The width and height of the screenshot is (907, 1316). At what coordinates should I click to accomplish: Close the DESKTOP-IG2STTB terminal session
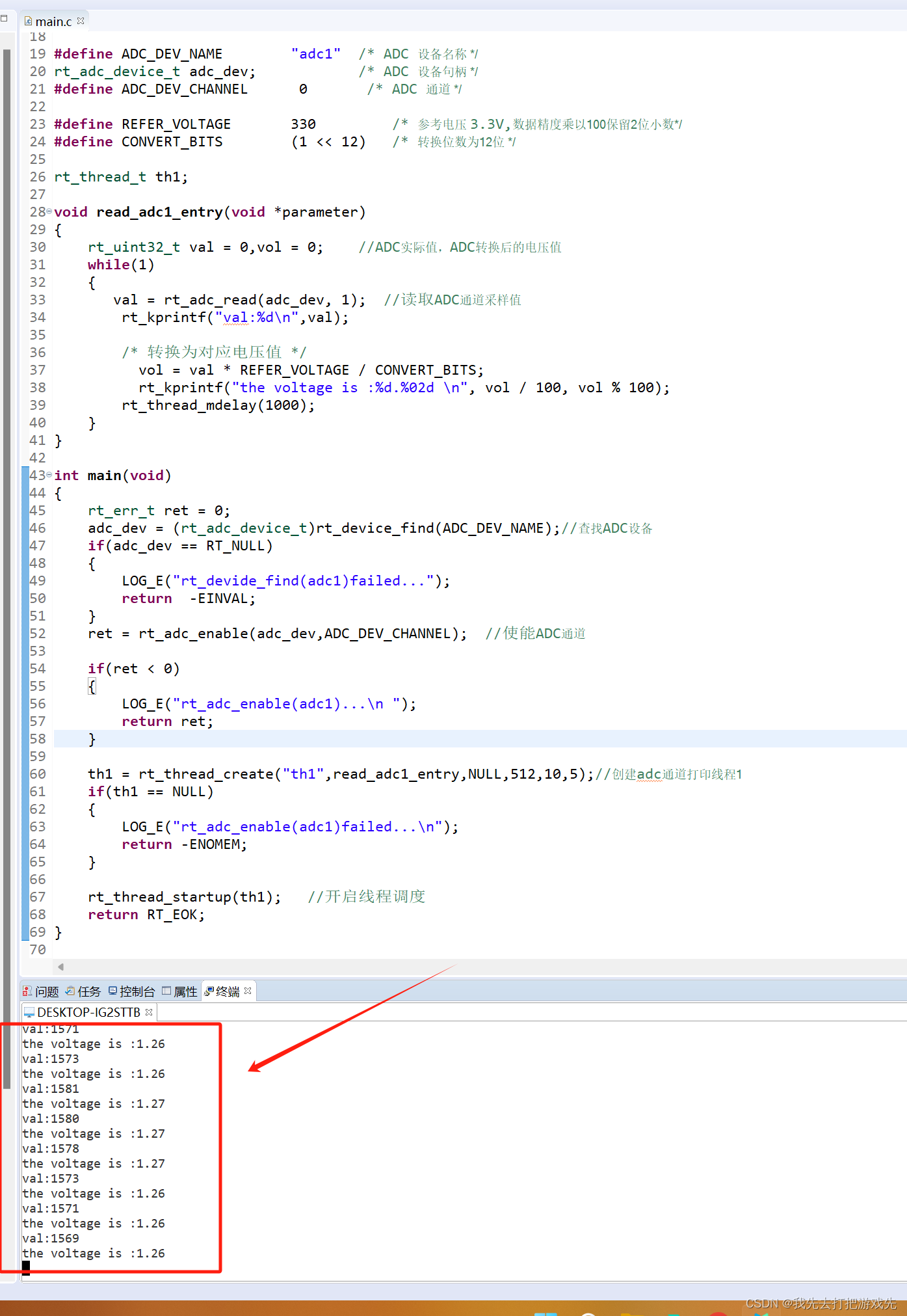tap(149, 1012)
